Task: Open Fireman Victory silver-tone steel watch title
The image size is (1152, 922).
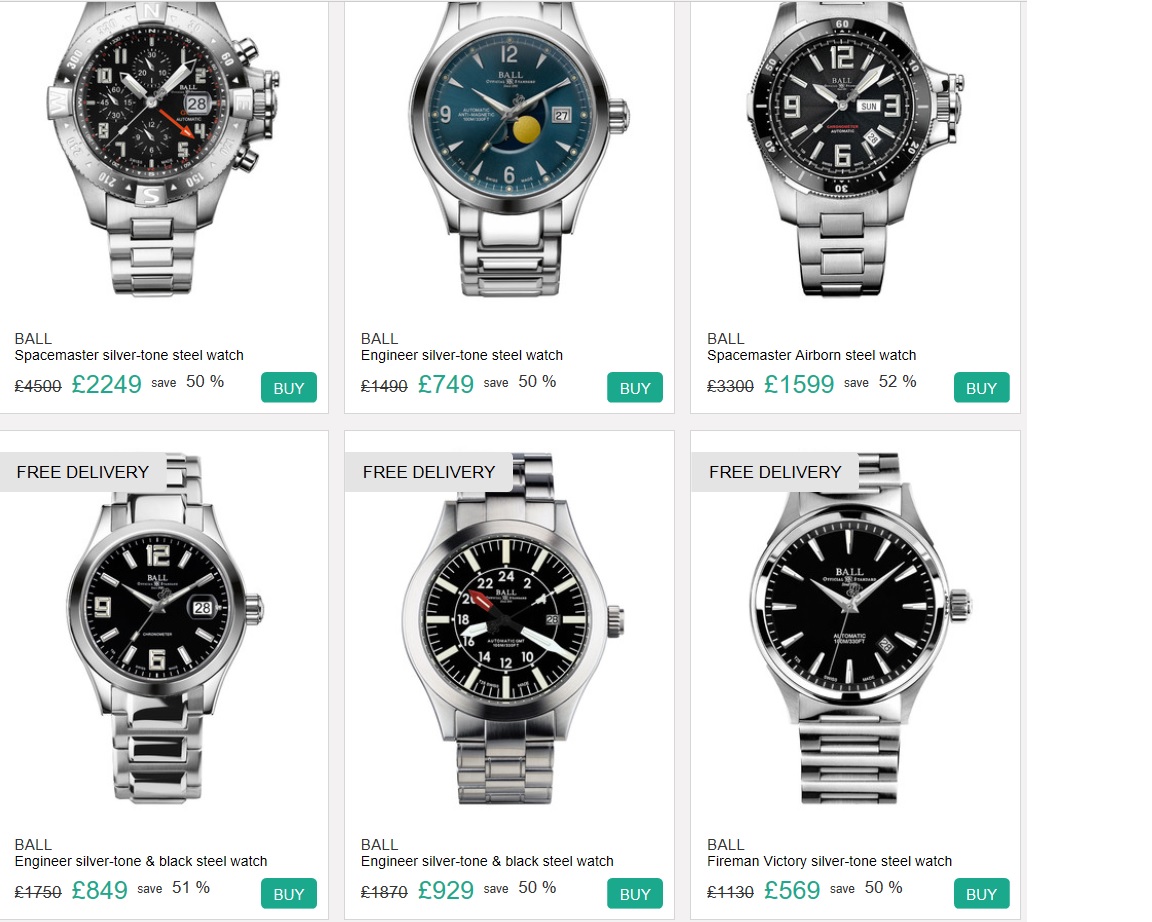Action: (829, 861)
